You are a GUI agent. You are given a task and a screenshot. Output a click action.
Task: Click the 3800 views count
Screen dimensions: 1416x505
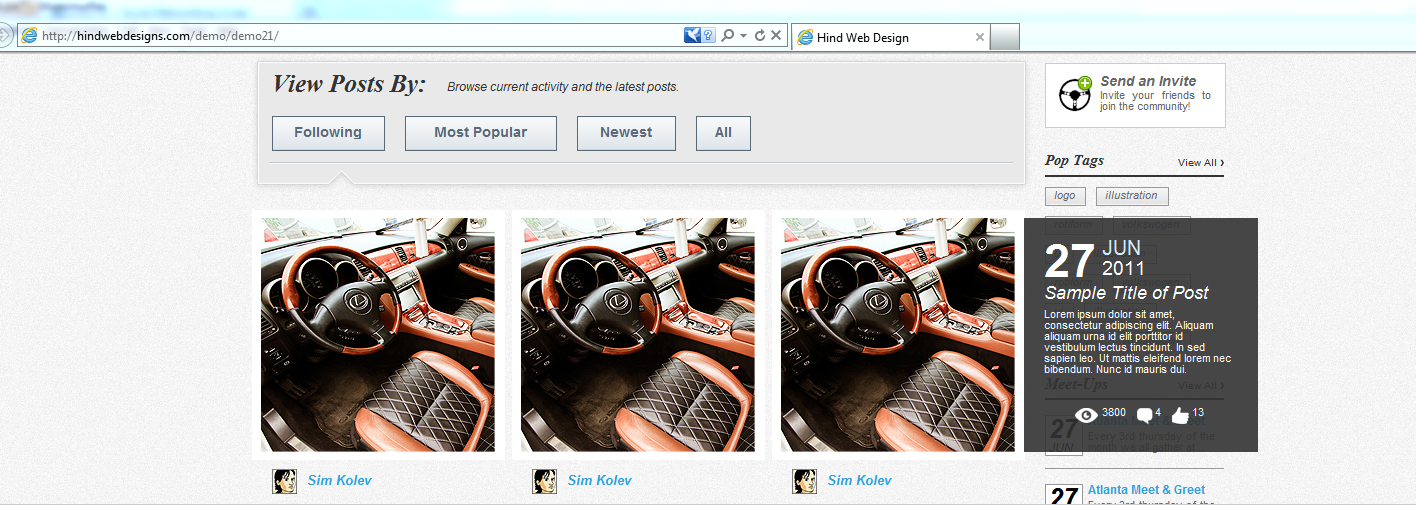1114,413
